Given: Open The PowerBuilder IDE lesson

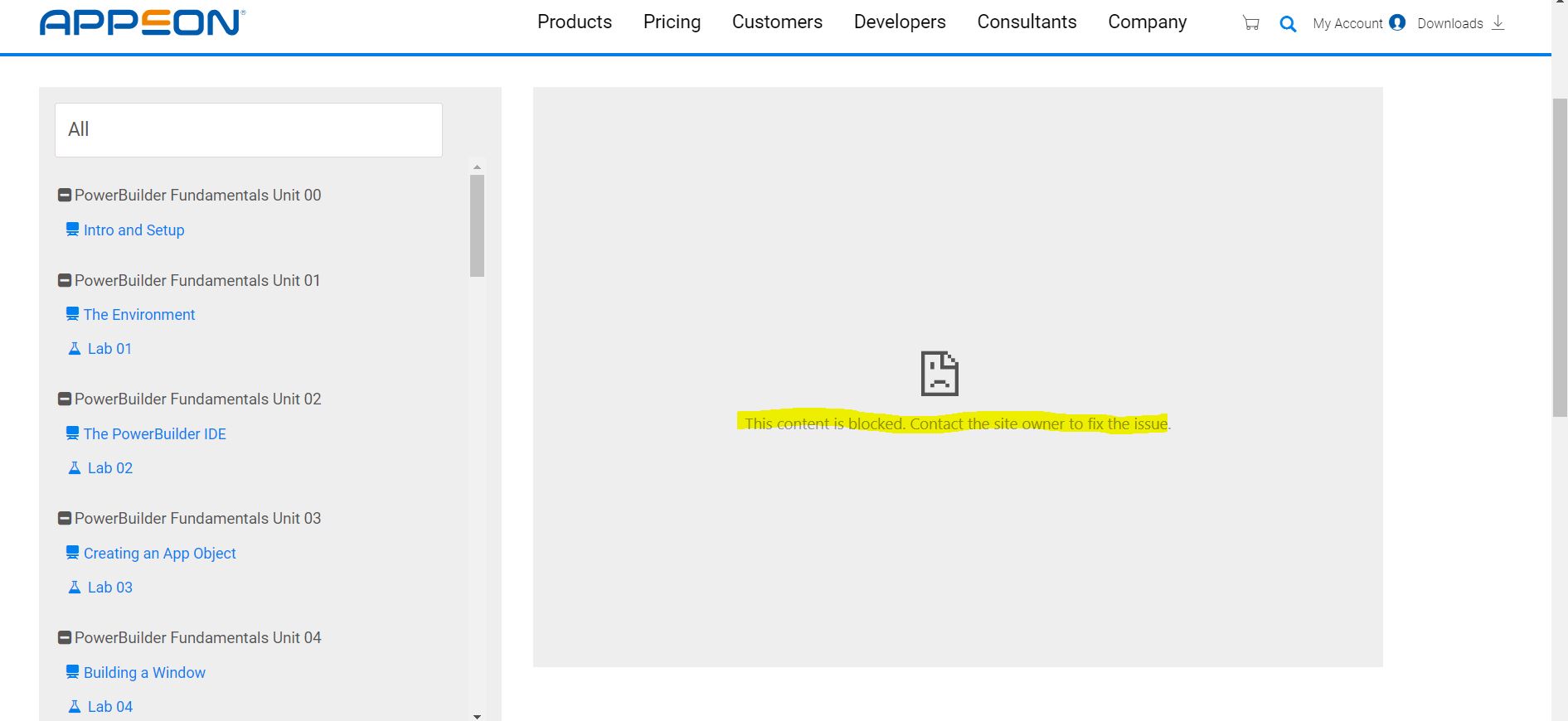Looking at the screenshot, I should [x=154, y=434].
